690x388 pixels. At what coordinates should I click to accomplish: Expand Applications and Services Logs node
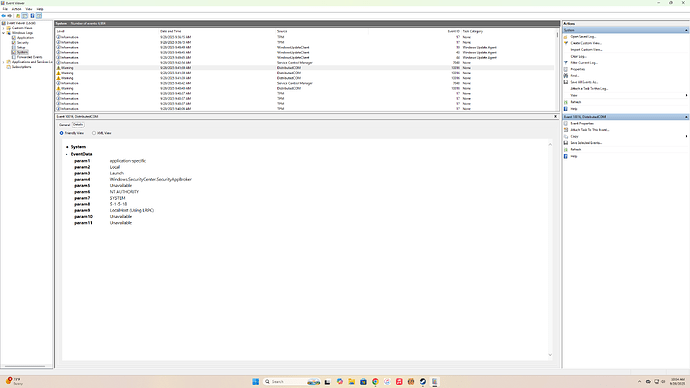(4, 62)
